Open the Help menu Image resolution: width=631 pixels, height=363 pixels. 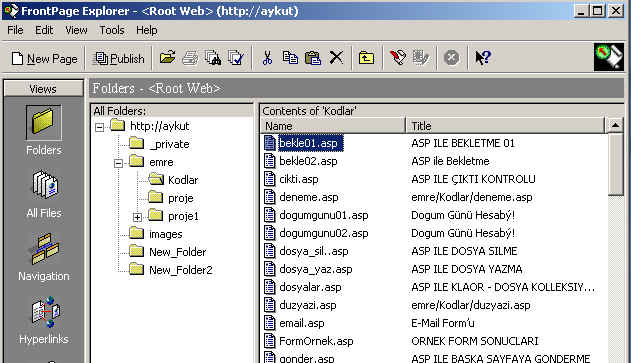[x=146, y=30]
